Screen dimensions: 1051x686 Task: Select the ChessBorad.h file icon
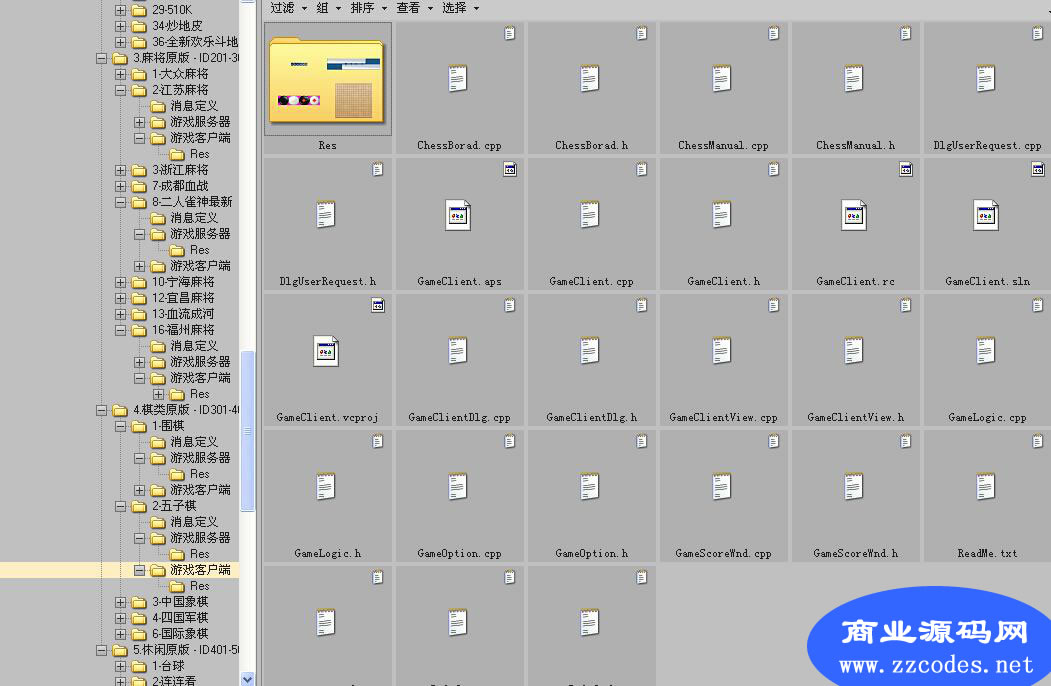589,78
